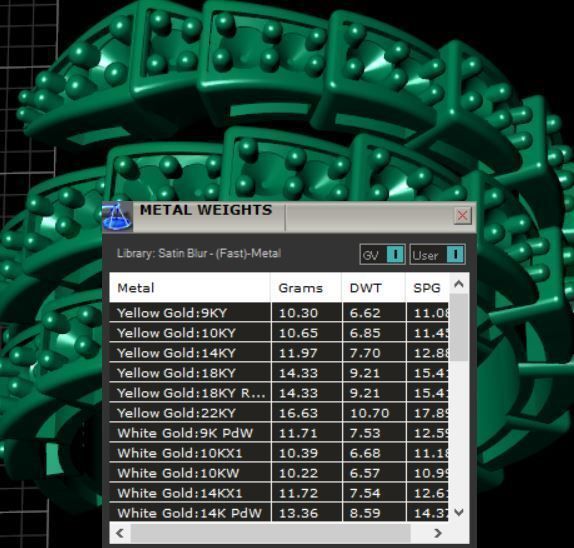
Task: Close the Metal Weights panel
Action: (462, 215)
